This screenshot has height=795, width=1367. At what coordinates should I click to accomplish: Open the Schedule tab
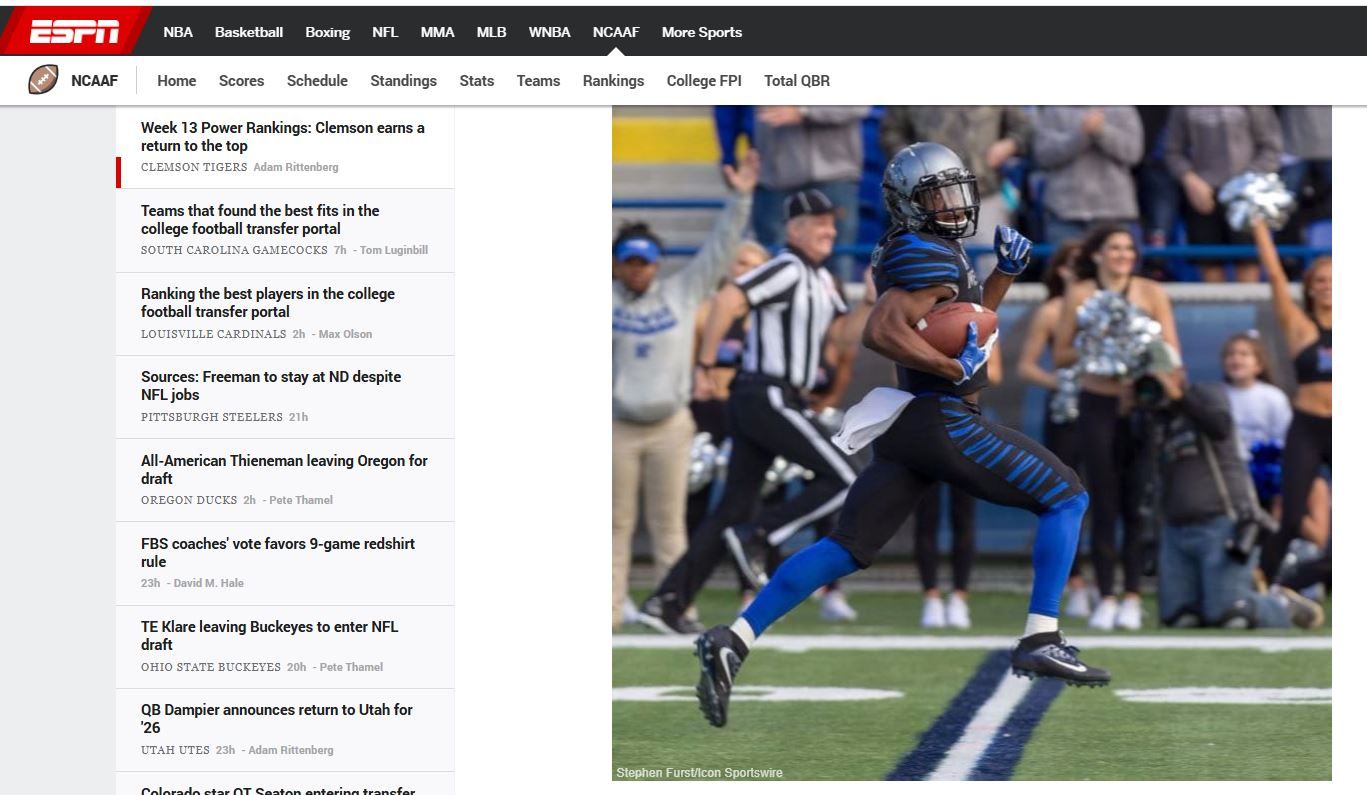[x=317, y=81]
